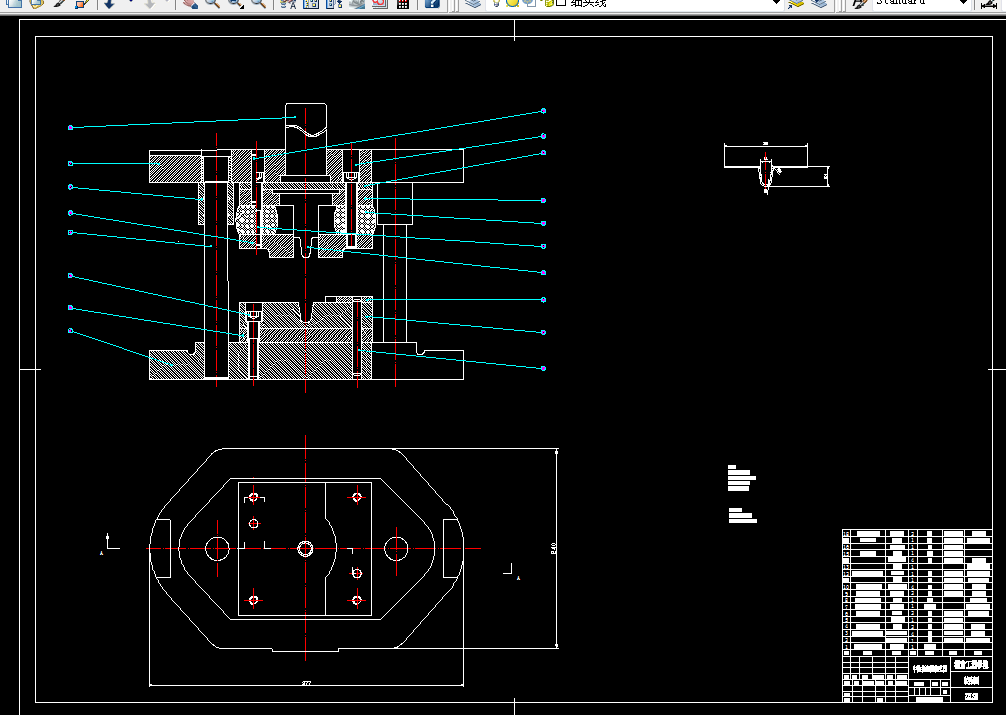The image size is (1006, 715).
Task: Open the Properties palette icon
Action: (x=288, y=3)
